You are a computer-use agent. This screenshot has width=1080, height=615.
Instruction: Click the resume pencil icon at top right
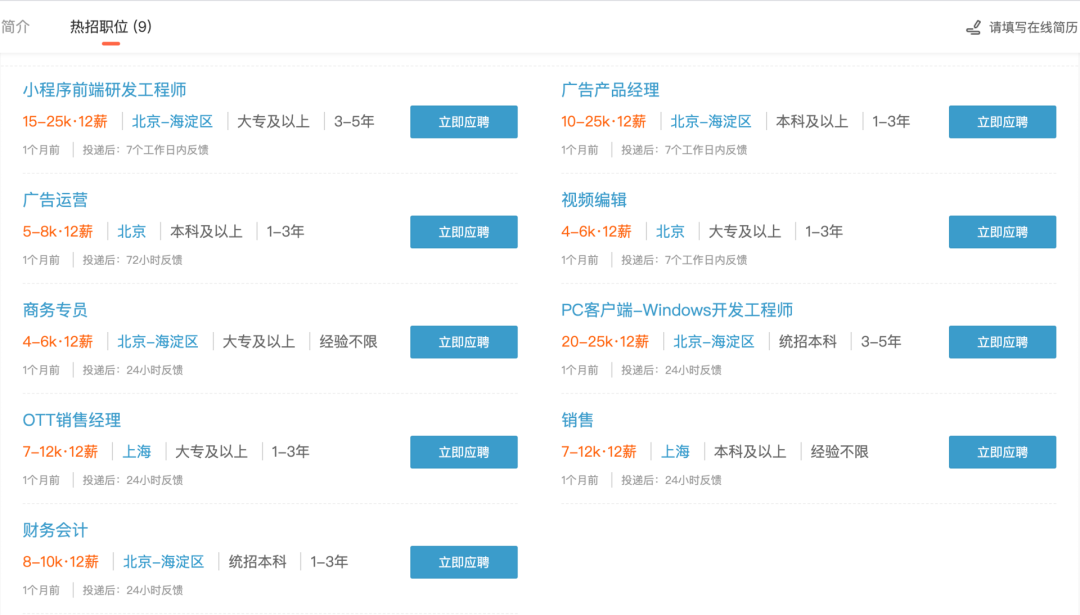pyautogui.click(x=973, y=27)
